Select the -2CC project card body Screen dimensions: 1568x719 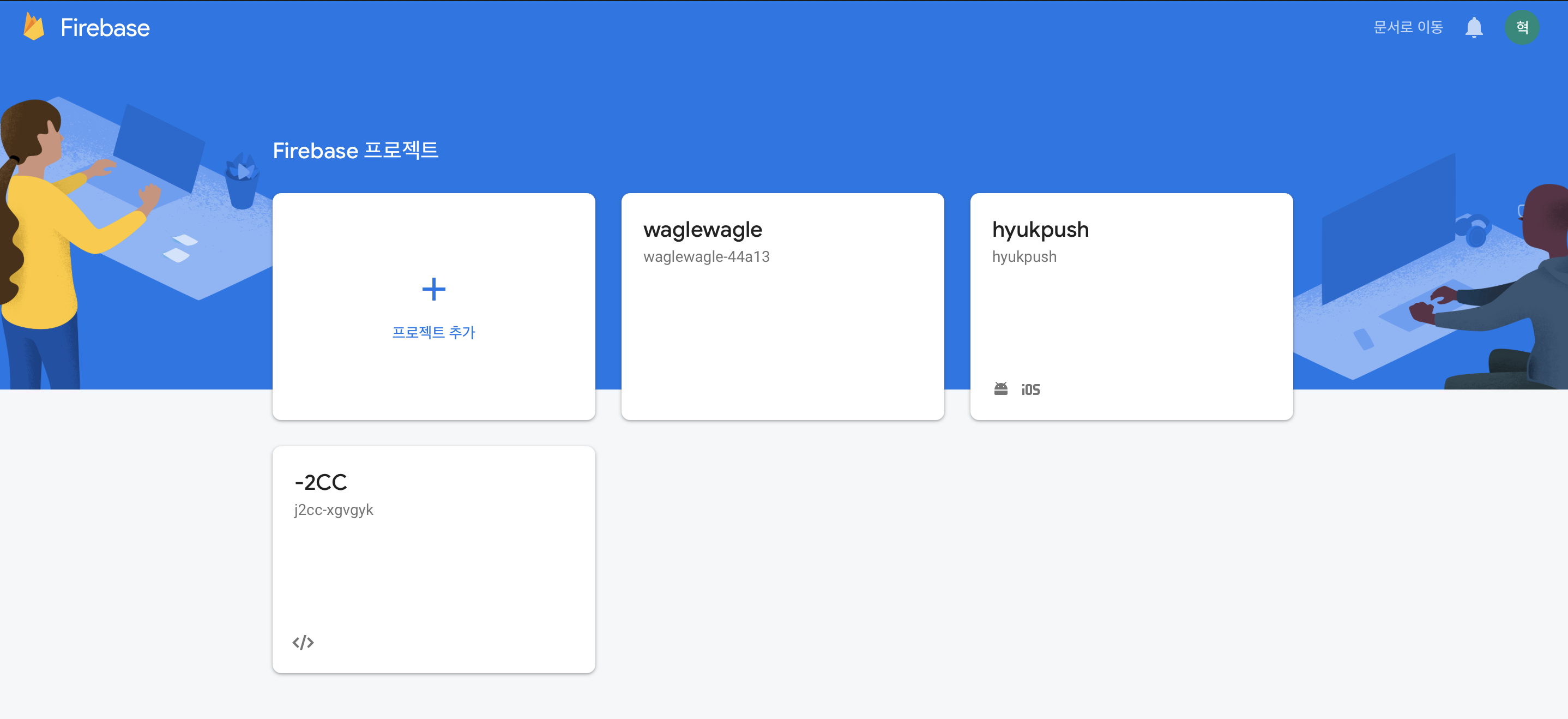433,578
